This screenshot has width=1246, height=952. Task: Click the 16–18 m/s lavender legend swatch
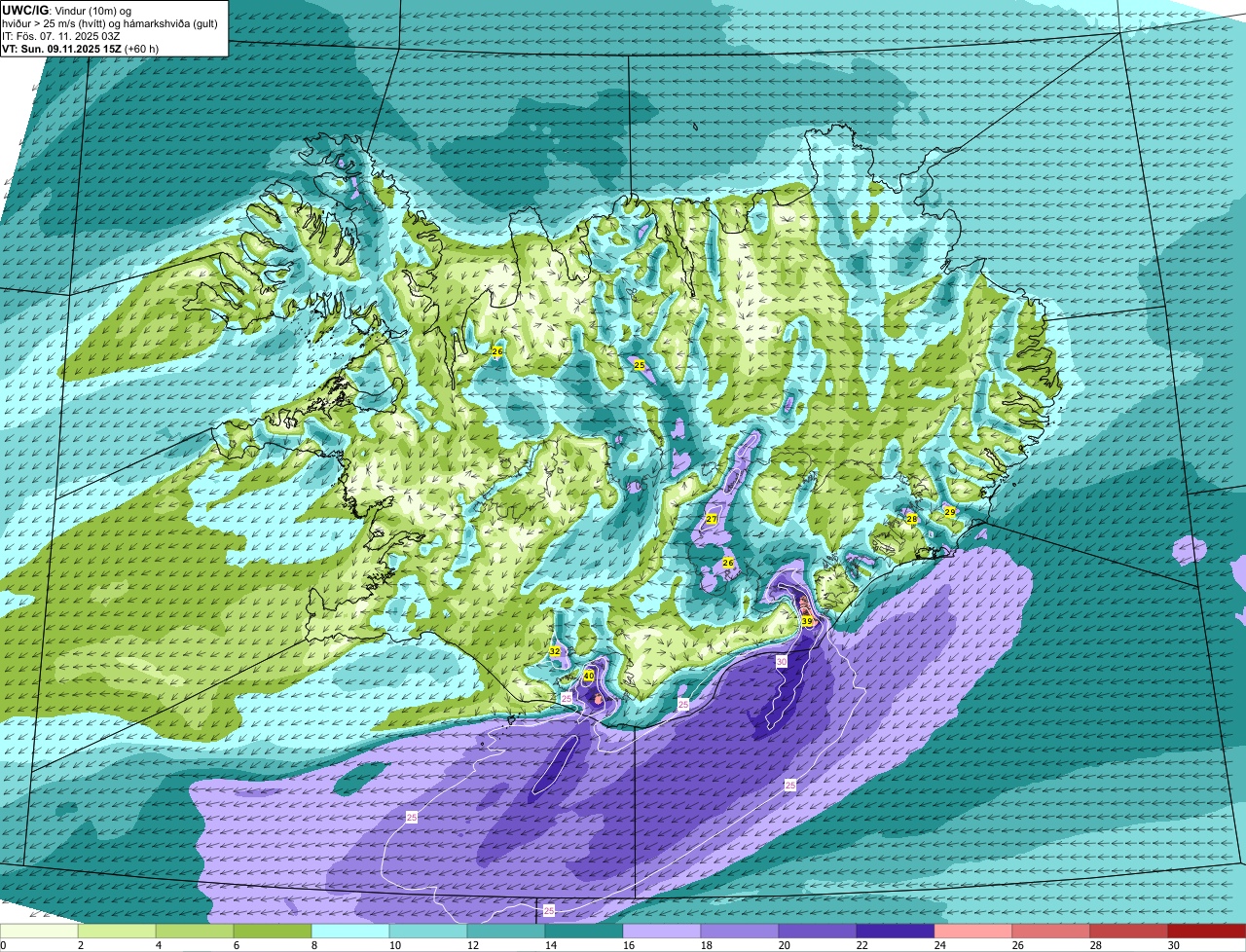(x=662, y=931)
